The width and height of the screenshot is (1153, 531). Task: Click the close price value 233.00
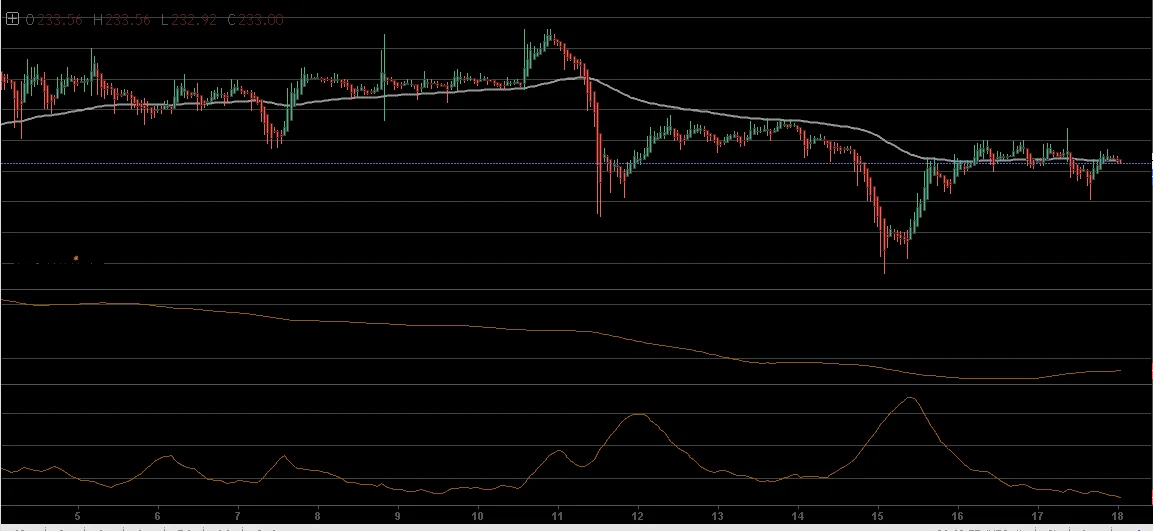coord(261,20)
